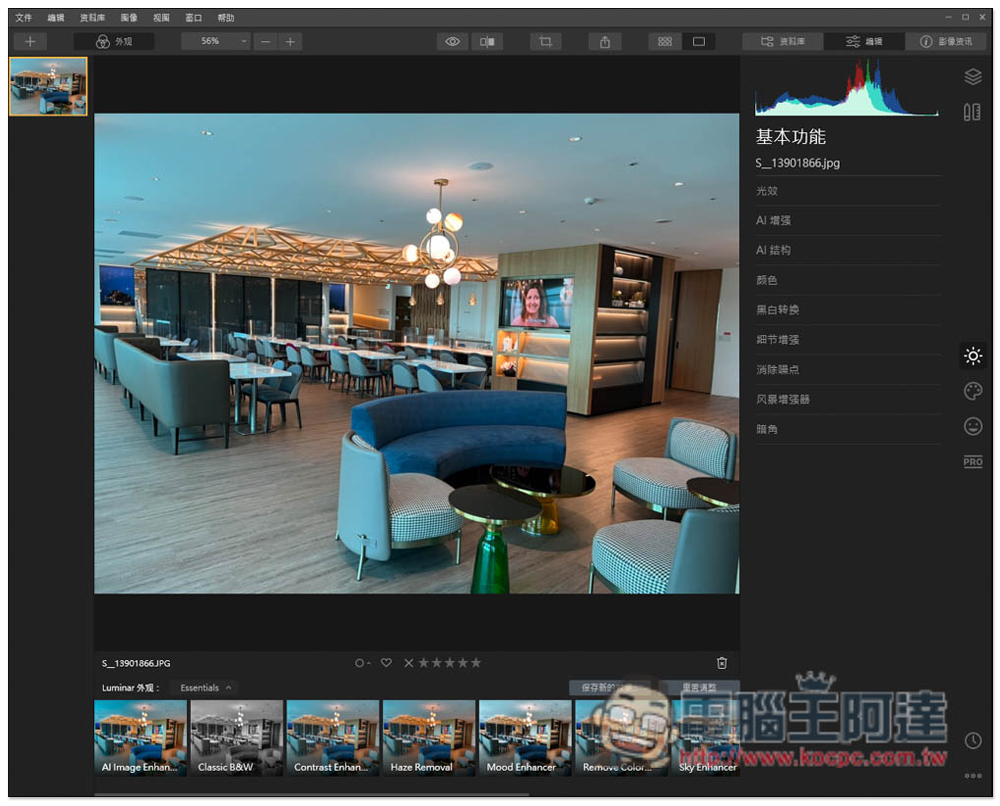The image size is (1000, 806).
Task: Click the S__13901866.JPG label below image
Action: pyautogui.click(x=136, y=663)
